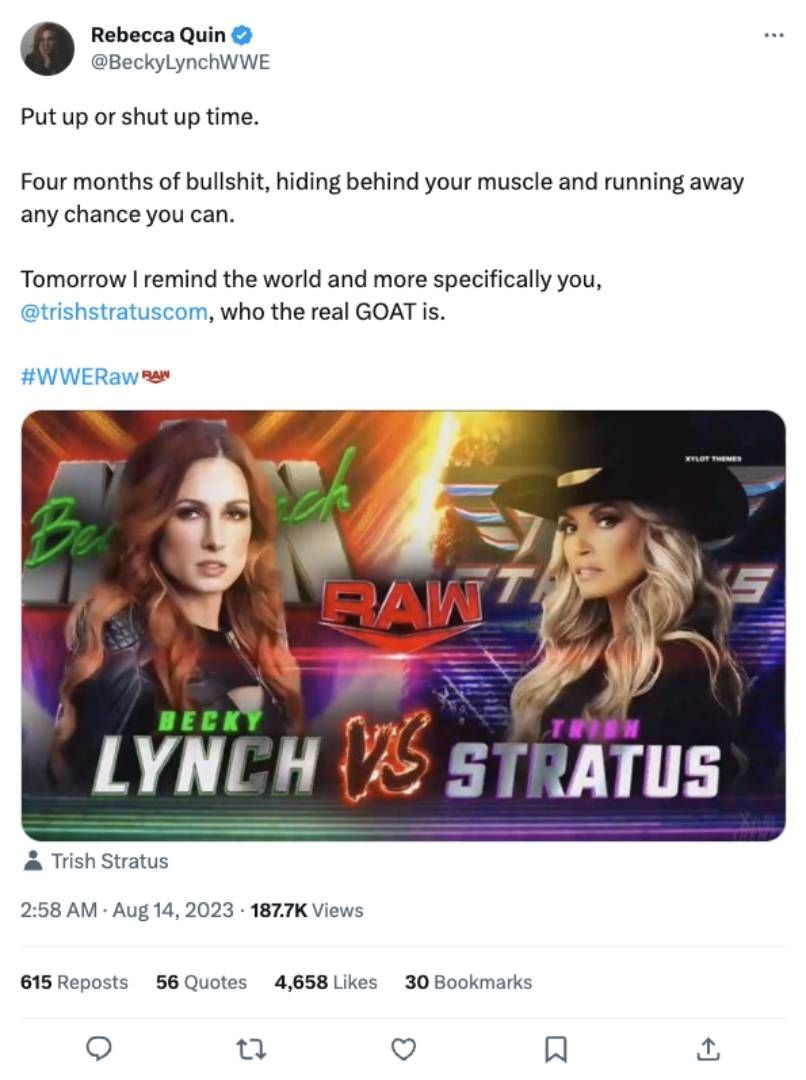The height and width of the screenshot is (1080, 806).
Task: Open the Lynch vs Stratus match image
Action: (403, 625)
